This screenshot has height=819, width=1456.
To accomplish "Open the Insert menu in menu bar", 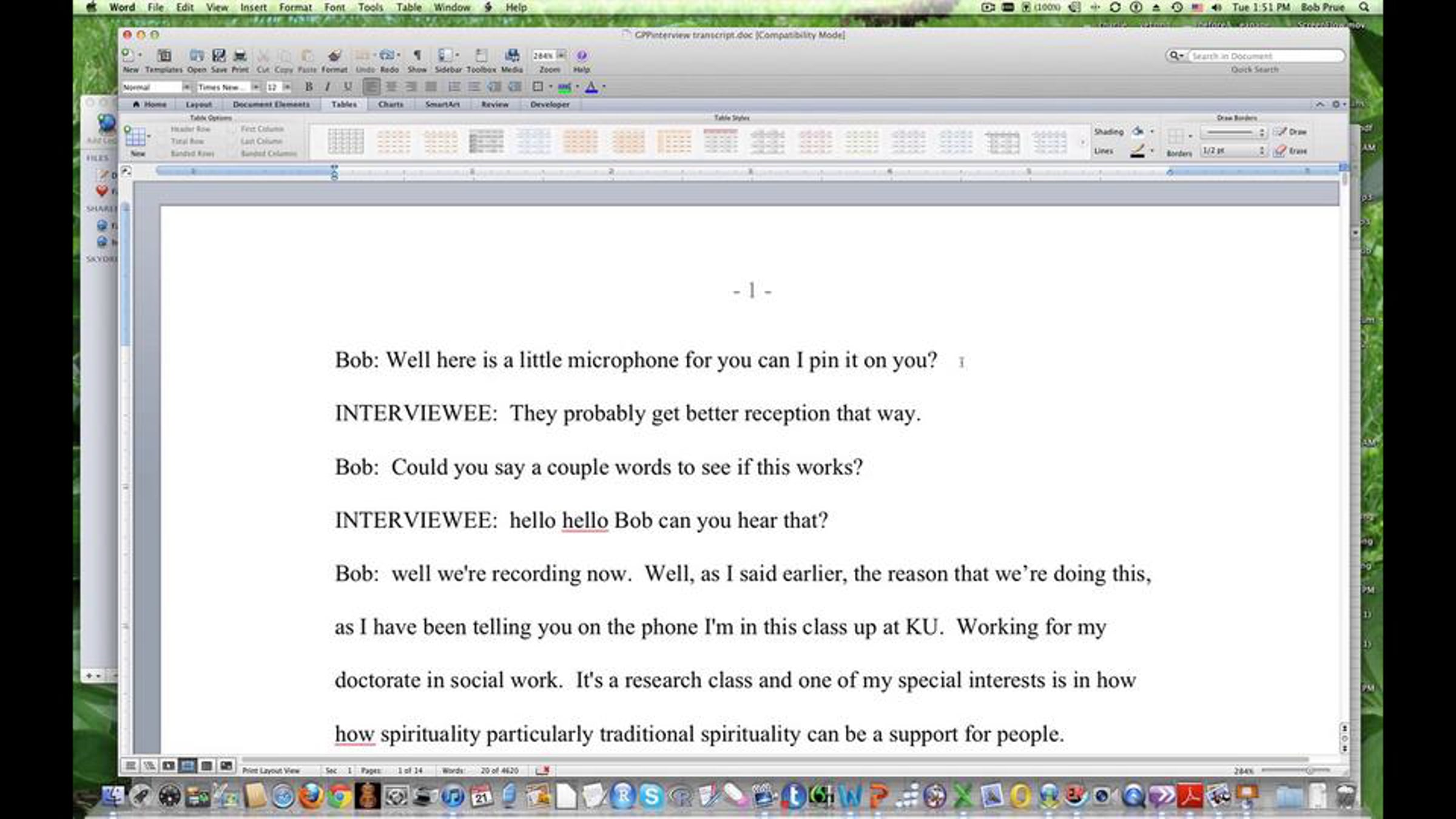I will pos(253,7).
